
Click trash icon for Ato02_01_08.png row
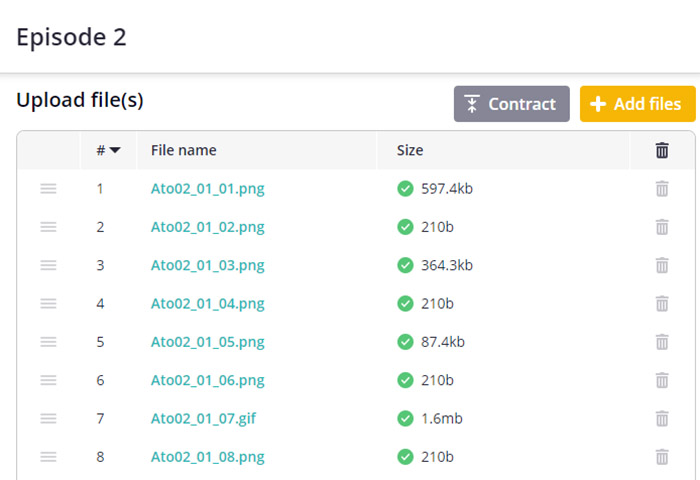tap(661, 457)
